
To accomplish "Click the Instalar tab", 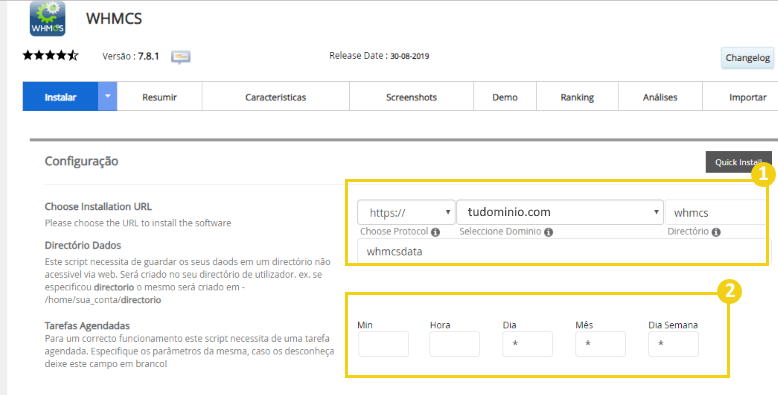I will click(x=60, y=97).
